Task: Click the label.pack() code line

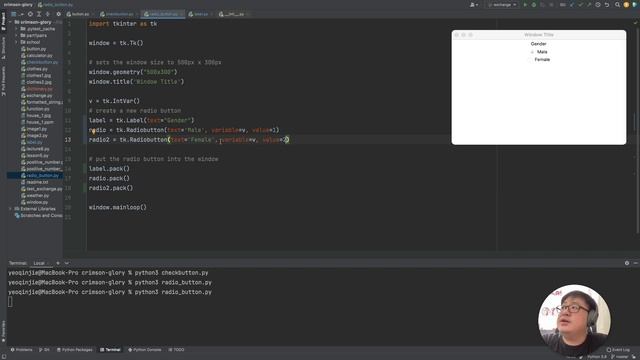Action: pyautogui.click(x=109, y=169)
